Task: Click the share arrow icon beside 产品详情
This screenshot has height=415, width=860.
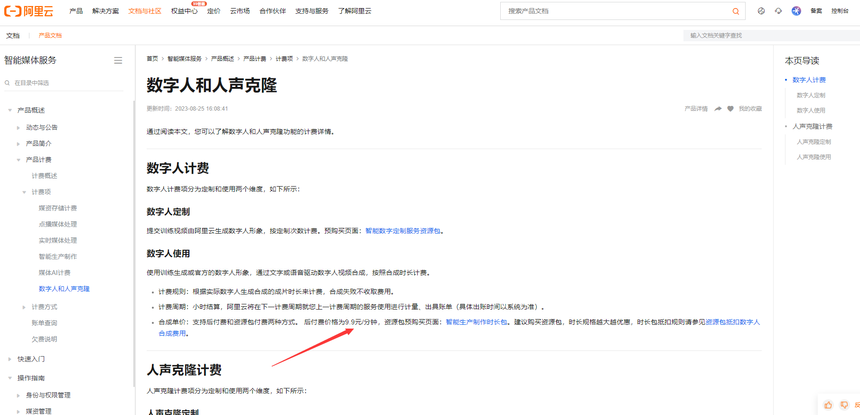Action: (x=718, y=109)
